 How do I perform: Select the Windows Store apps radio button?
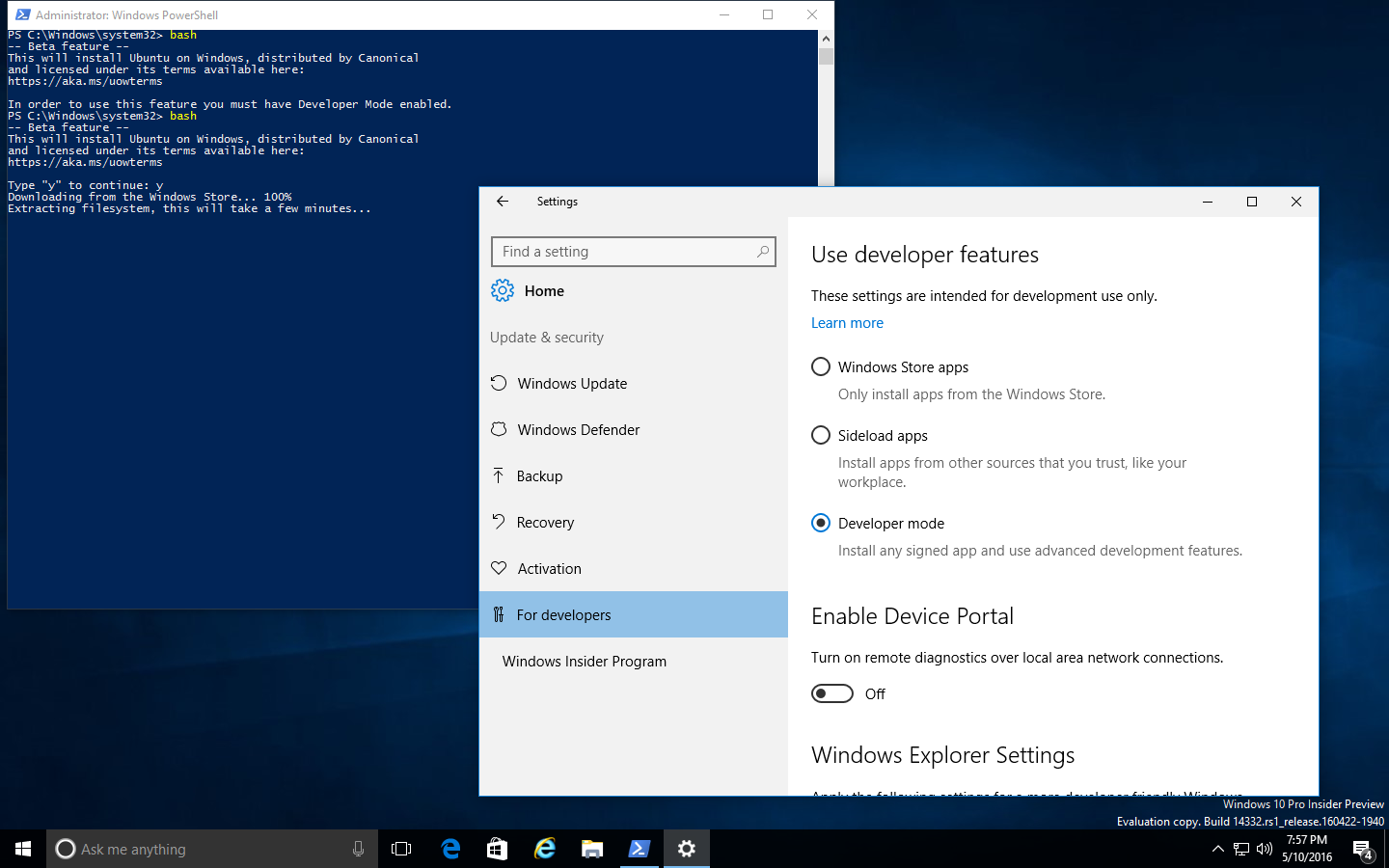click(x=820, y=366)
